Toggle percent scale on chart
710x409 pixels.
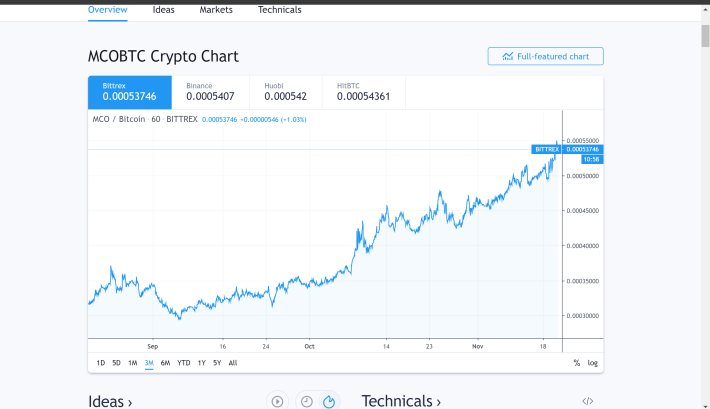[x=576, y=363]
